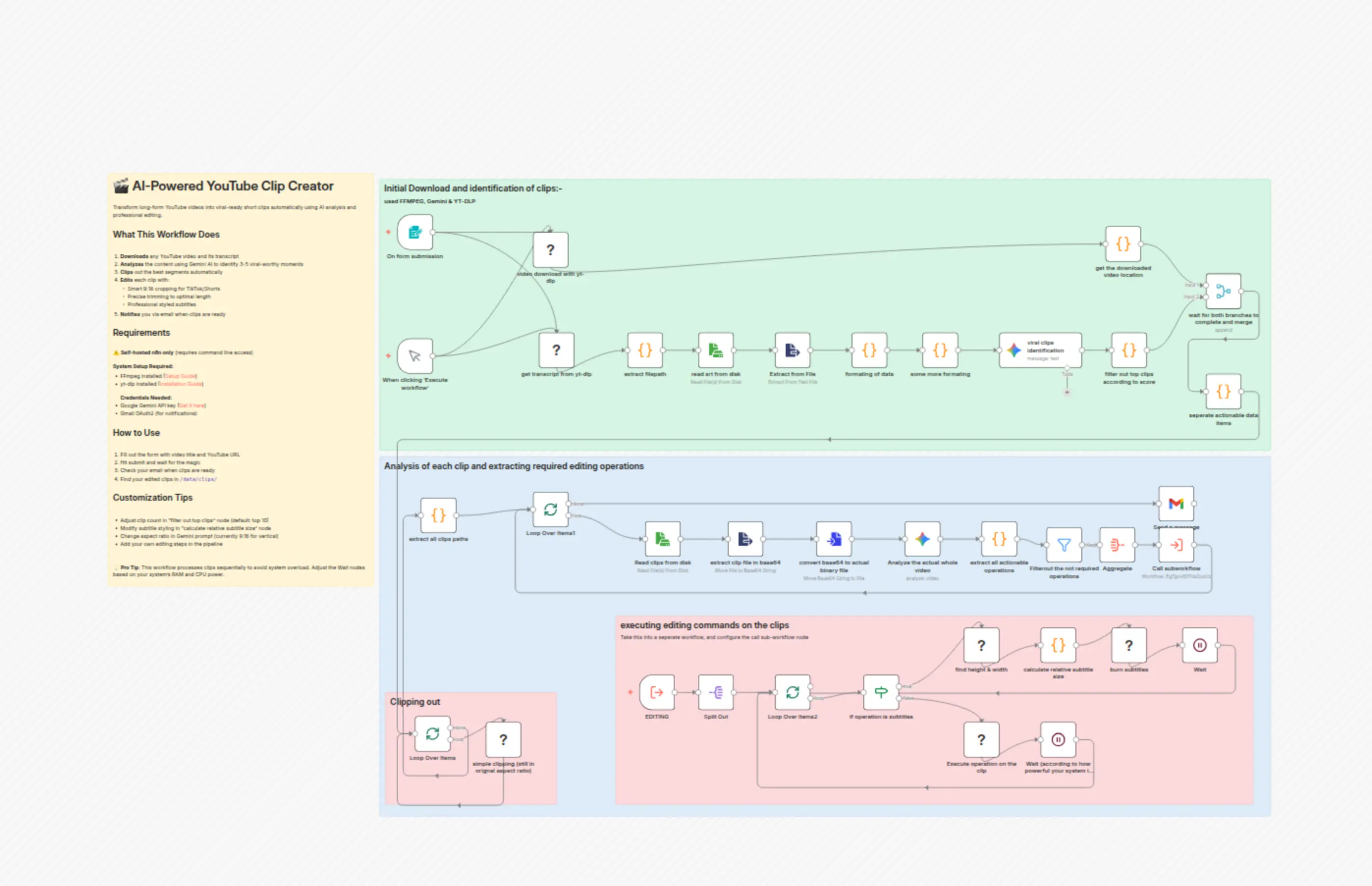Click the 'Aggregate' node
1372x886 pixels.
pos(1117,544)
